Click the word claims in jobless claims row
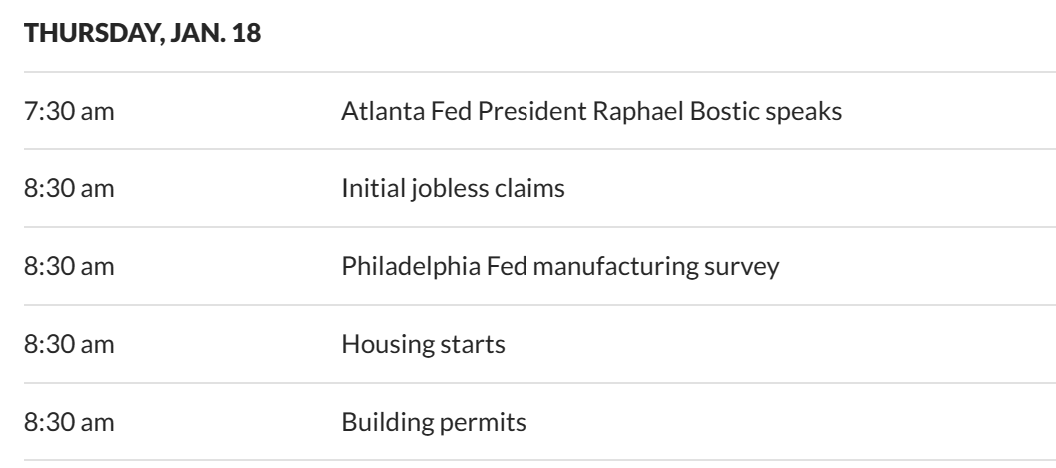Screen dimensions: 1056x468 pos(537,188)
